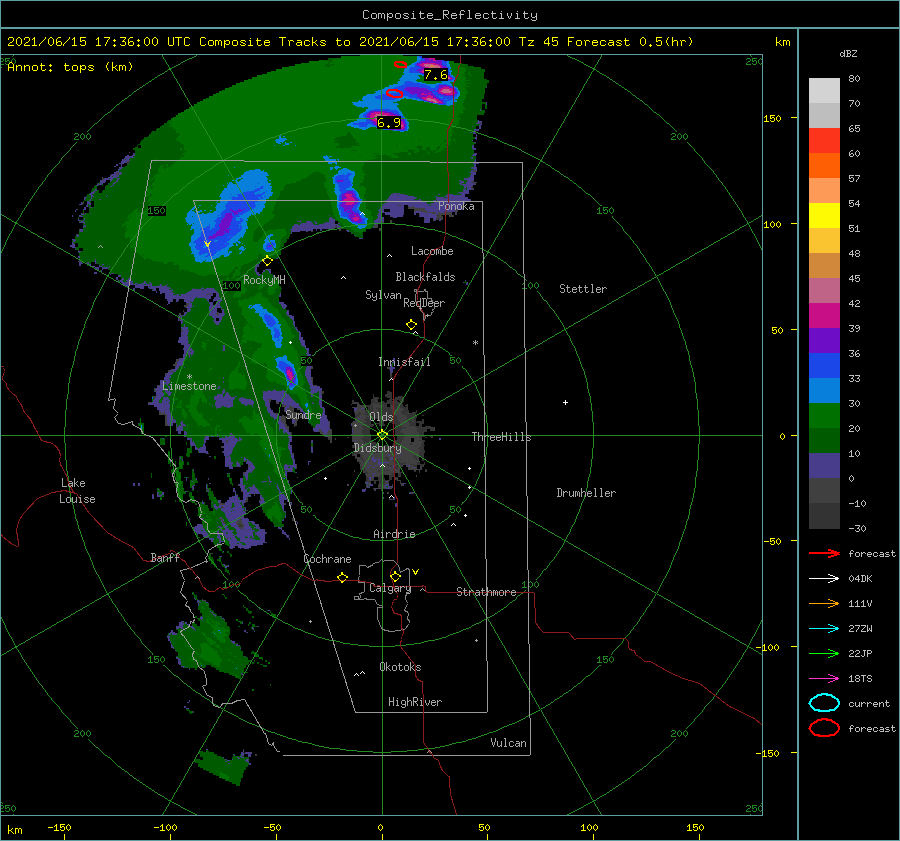Click the Blackfalds city label
The height and width of the screenshot is (841, 900).
[425, 277]
